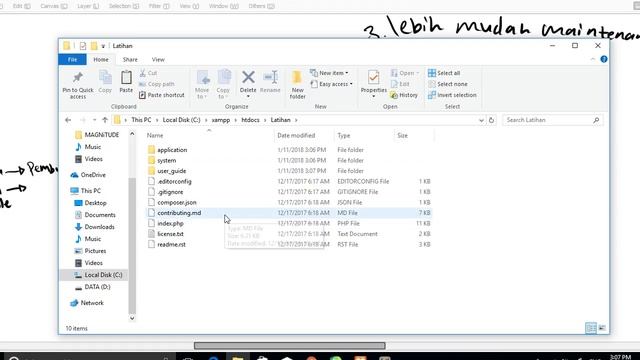The height and width of the screenshot is (360, 640).
Task: Open the Easy access dropdown
Action: [331, 84]
